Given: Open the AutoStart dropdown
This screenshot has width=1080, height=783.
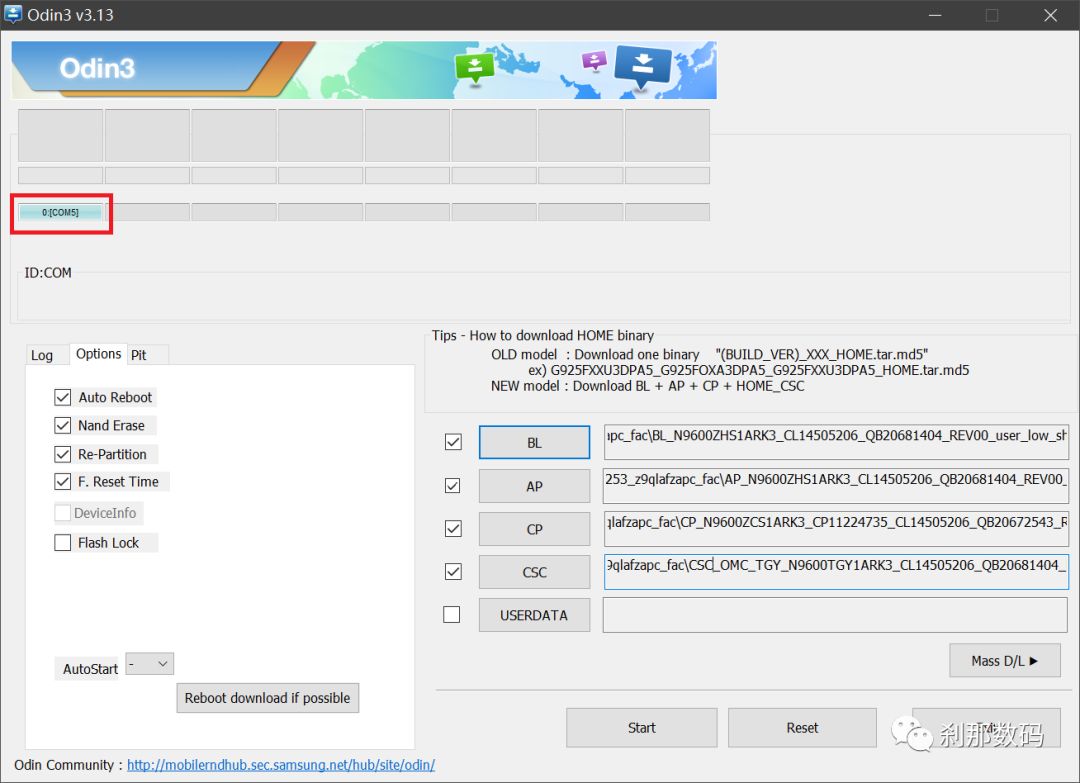Looking at the screenshot, I should coord(150,664).
